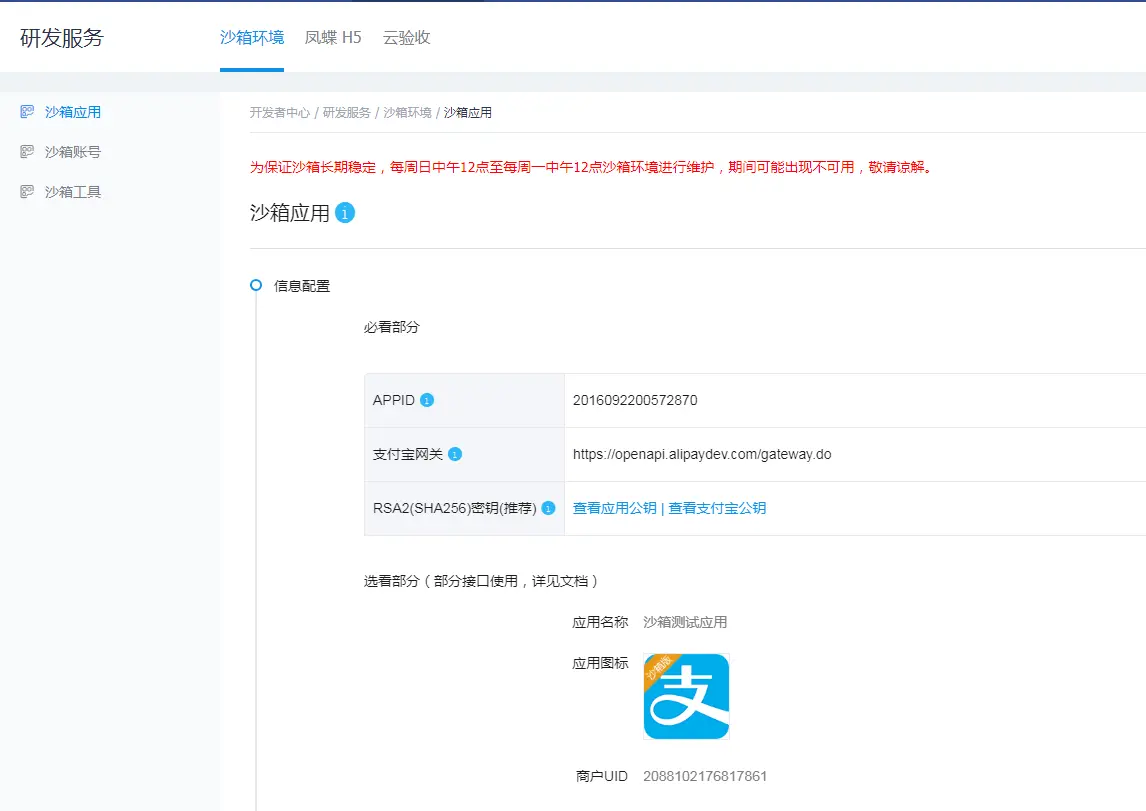Click info icon next to RSA2(SHA256)密钥
1146x811 pixels.
tap(548, 509)
